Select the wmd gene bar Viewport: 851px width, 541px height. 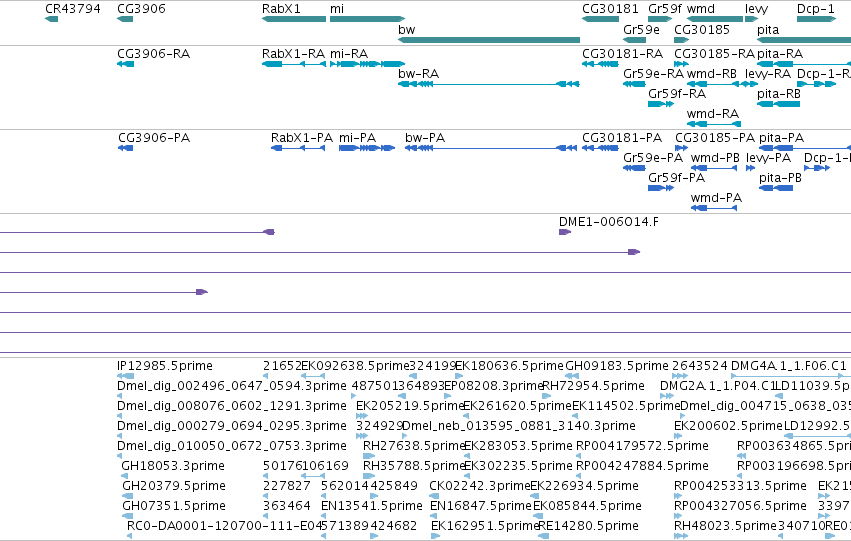pyautogui.click(x=715, y=19)
